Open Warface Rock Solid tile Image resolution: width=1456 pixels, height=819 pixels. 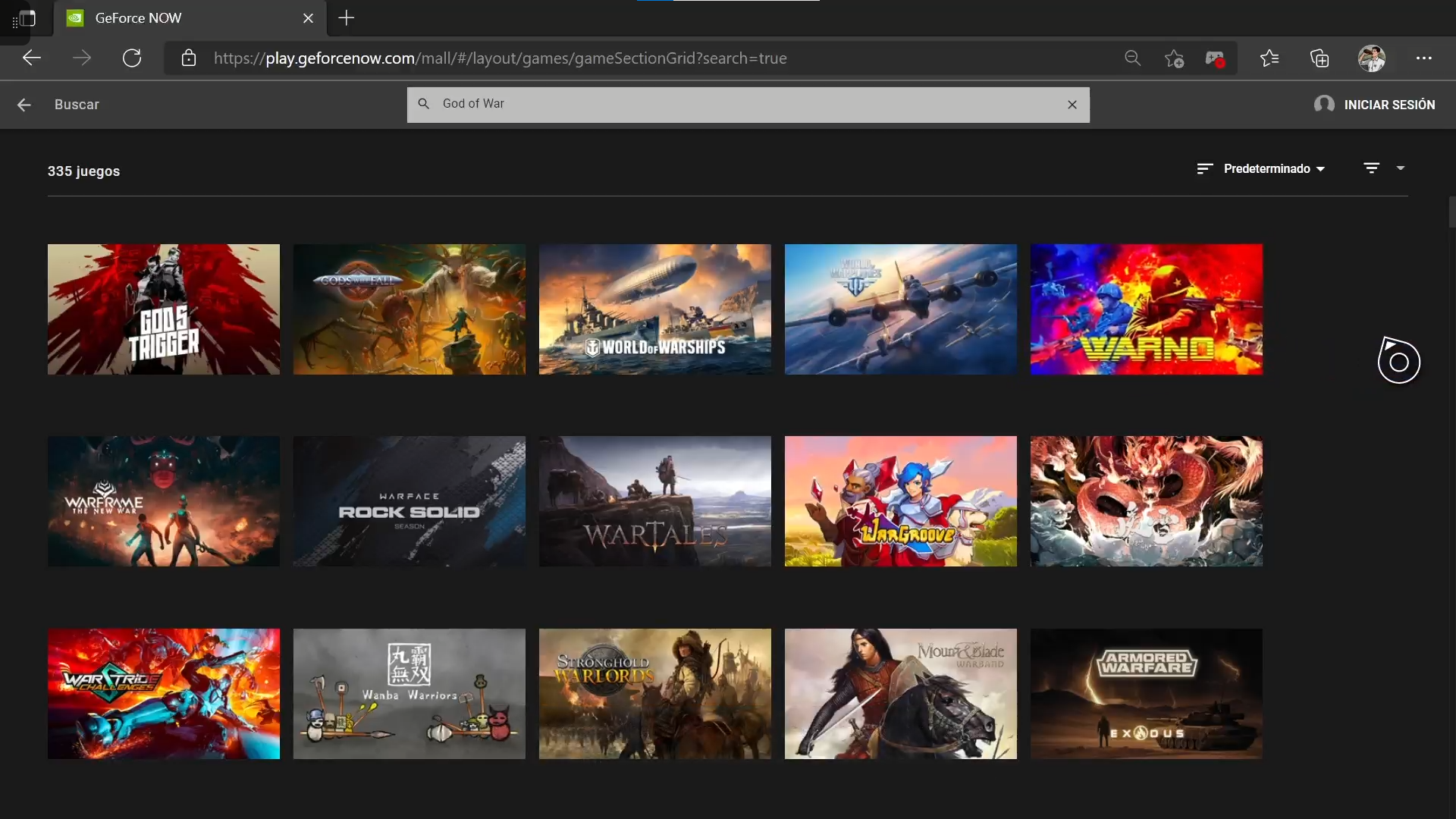[409, 501]
